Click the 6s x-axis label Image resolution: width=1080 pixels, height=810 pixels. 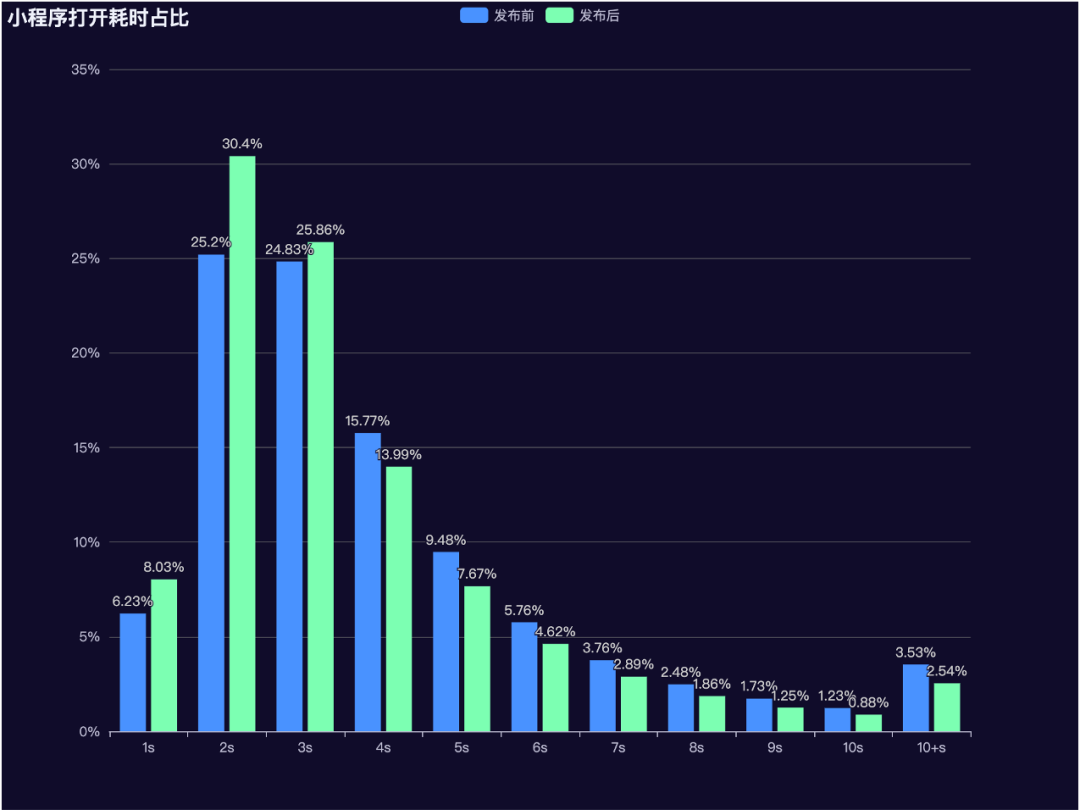click(x=540, y=748)
